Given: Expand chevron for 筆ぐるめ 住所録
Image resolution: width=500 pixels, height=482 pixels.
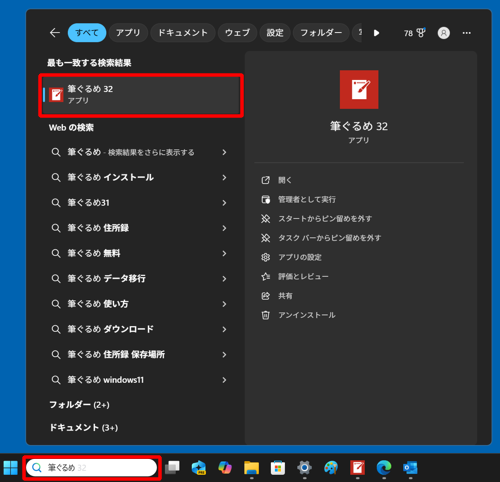Looking at the screenshot, I should [x=224, y=228].
